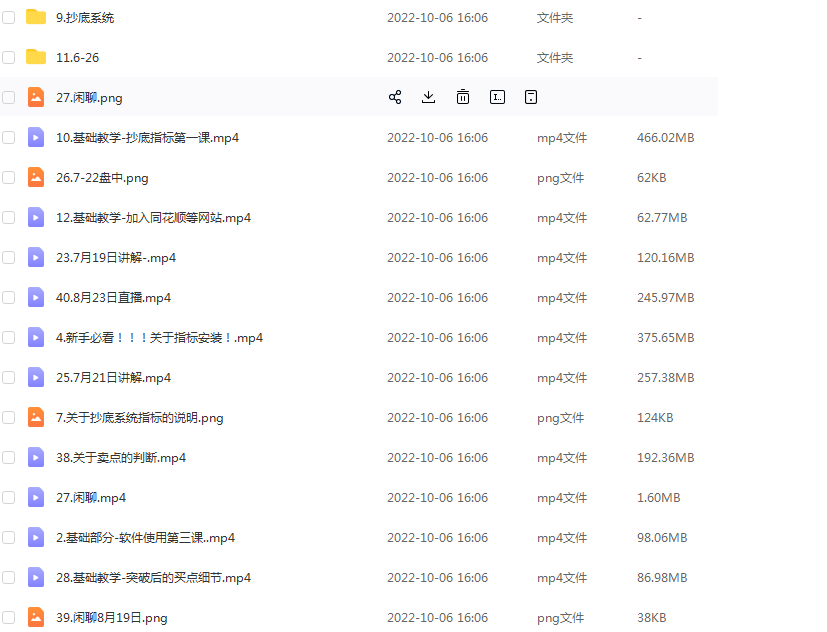Click the folder icon of 9.抄底系统
The width and height of the screenshot is (827, 632).
point(36,17)
